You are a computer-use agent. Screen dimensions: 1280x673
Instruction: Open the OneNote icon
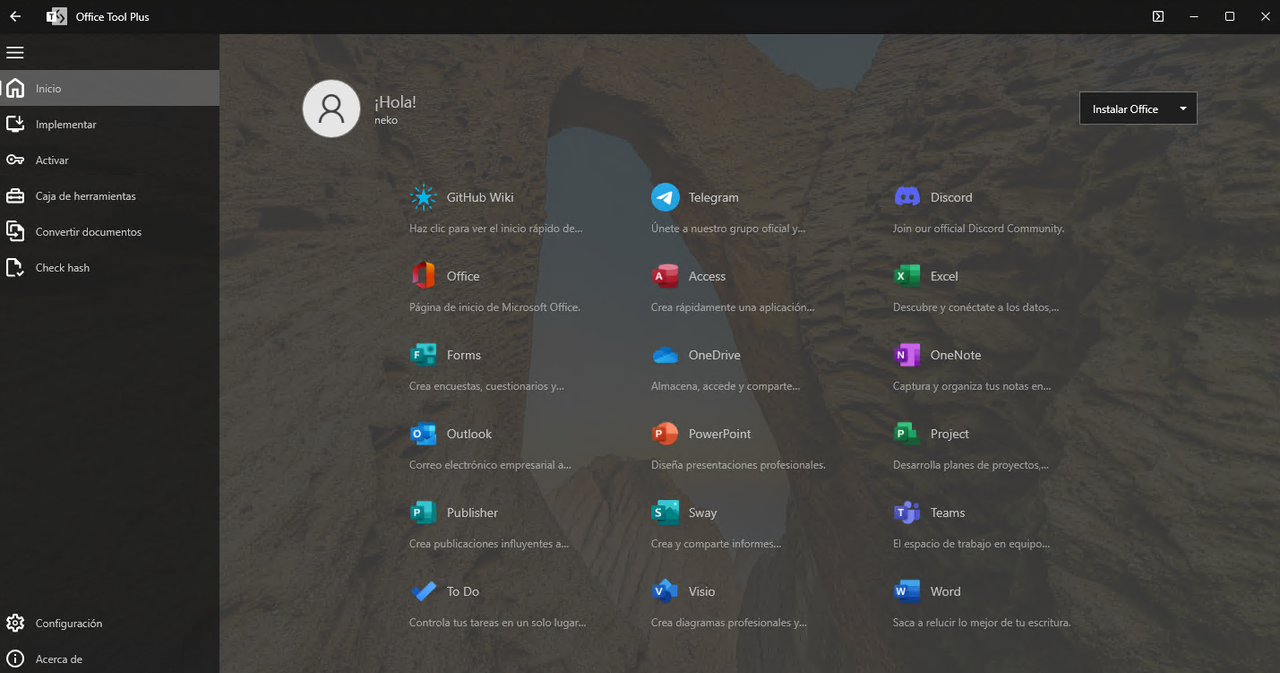pos(907,354)
